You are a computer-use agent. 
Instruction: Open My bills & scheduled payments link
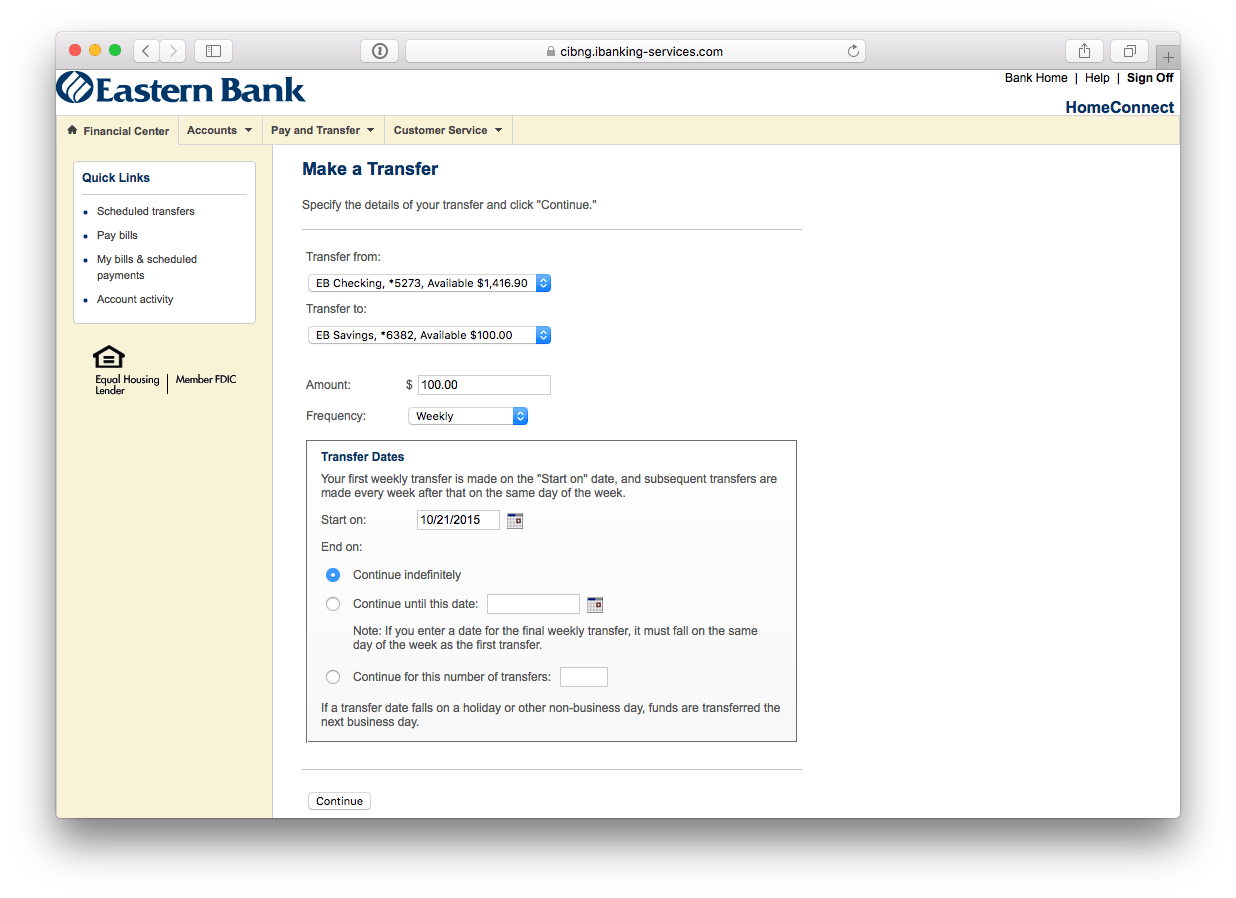pyautogui.click(x=147, y=267)
